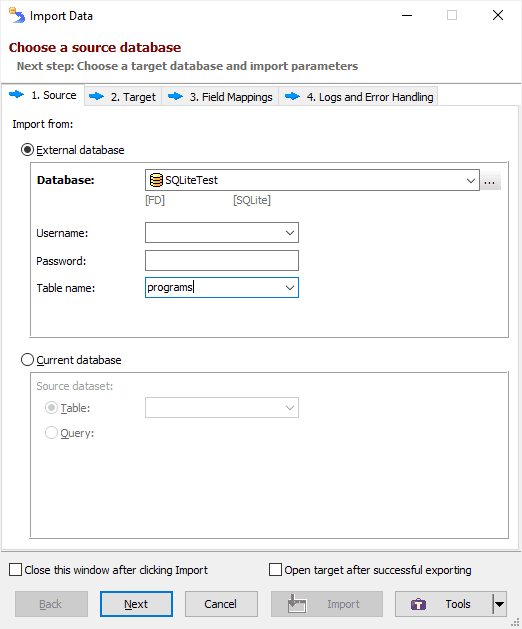Click the [FD] label under Database
The image size is (522, 629).
coord(155,200)
